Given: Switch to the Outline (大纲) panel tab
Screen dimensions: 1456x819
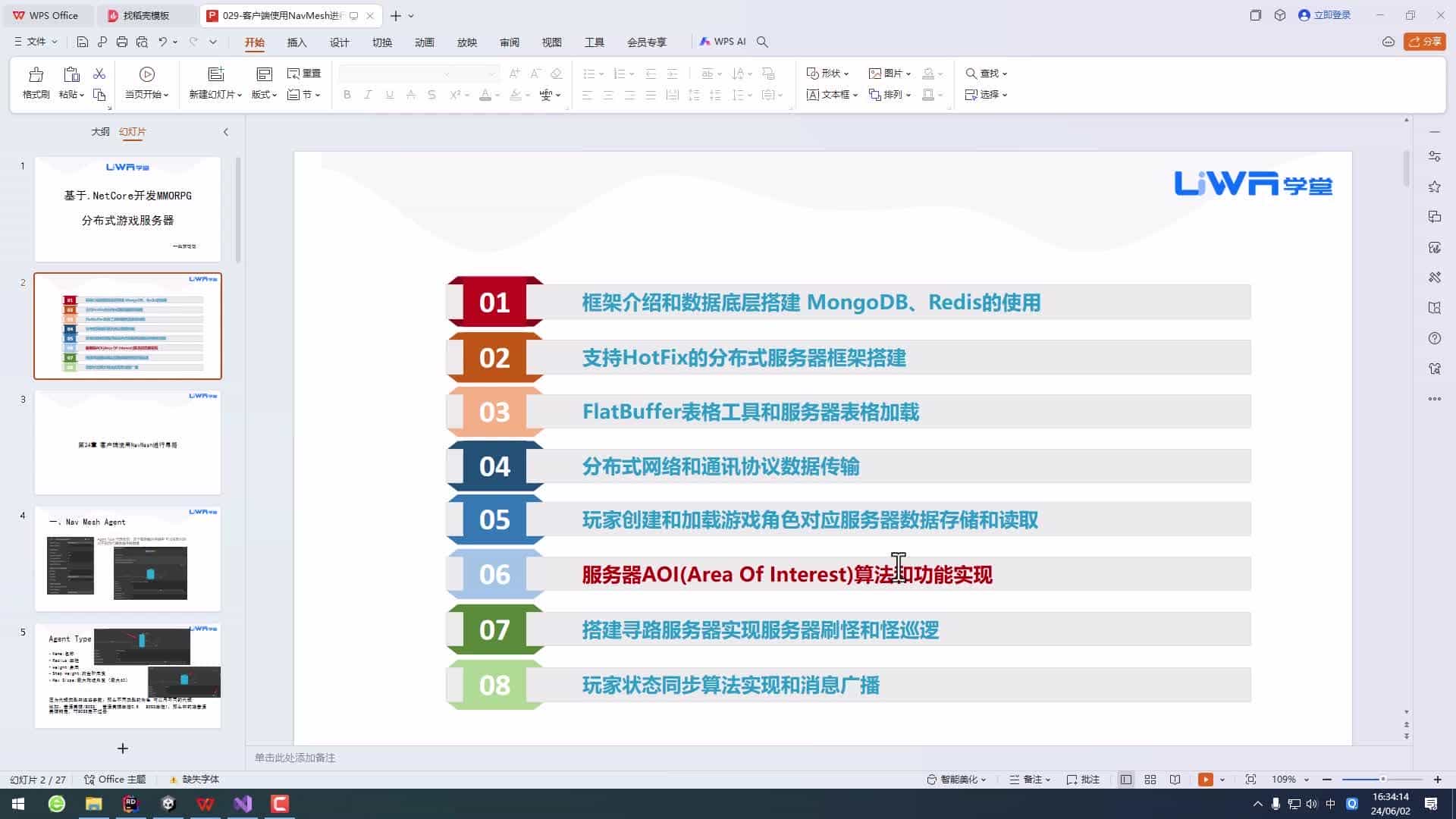Looking at the screenshot, I should pos(100,132).
